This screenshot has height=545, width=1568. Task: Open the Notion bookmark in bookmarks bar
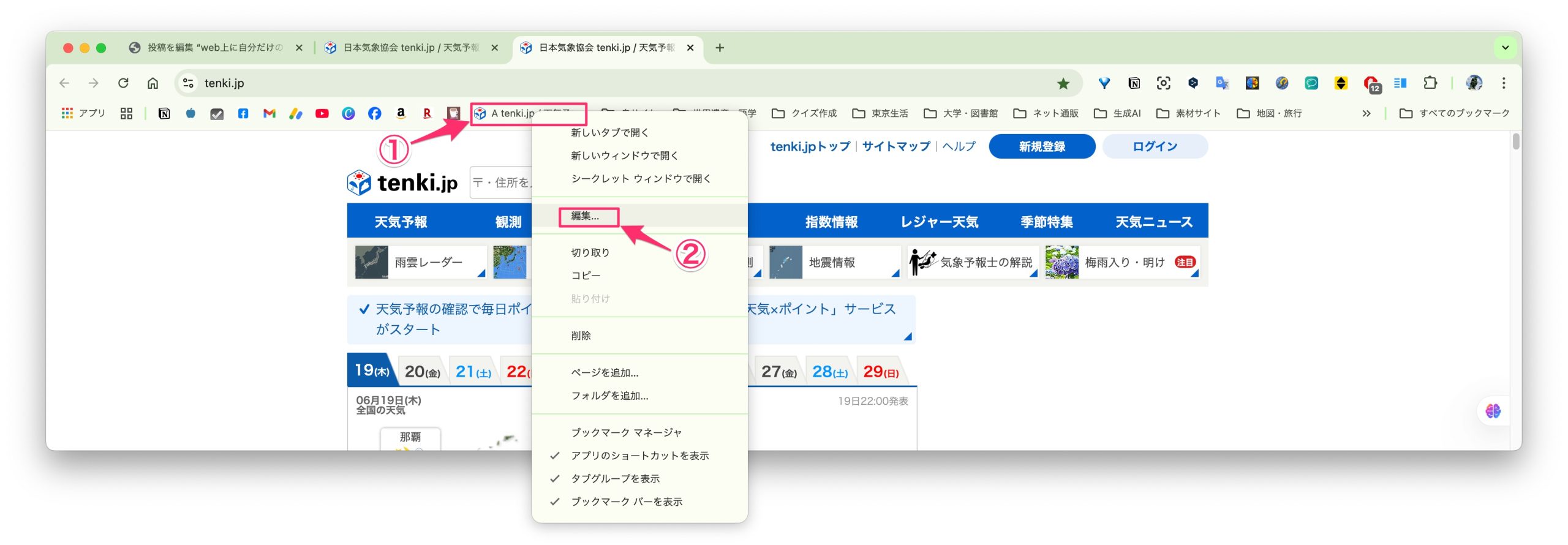tap(164, 113)
